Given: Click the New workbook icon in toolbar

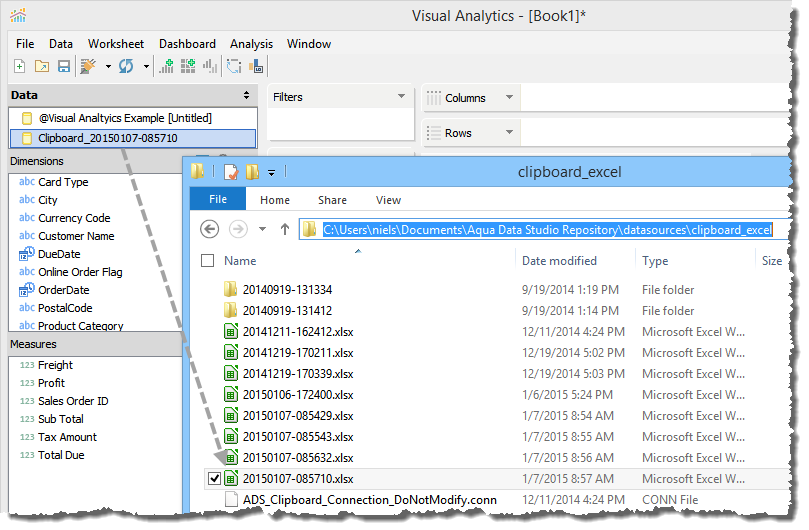Looking at the screenshot, I should 20,66.
